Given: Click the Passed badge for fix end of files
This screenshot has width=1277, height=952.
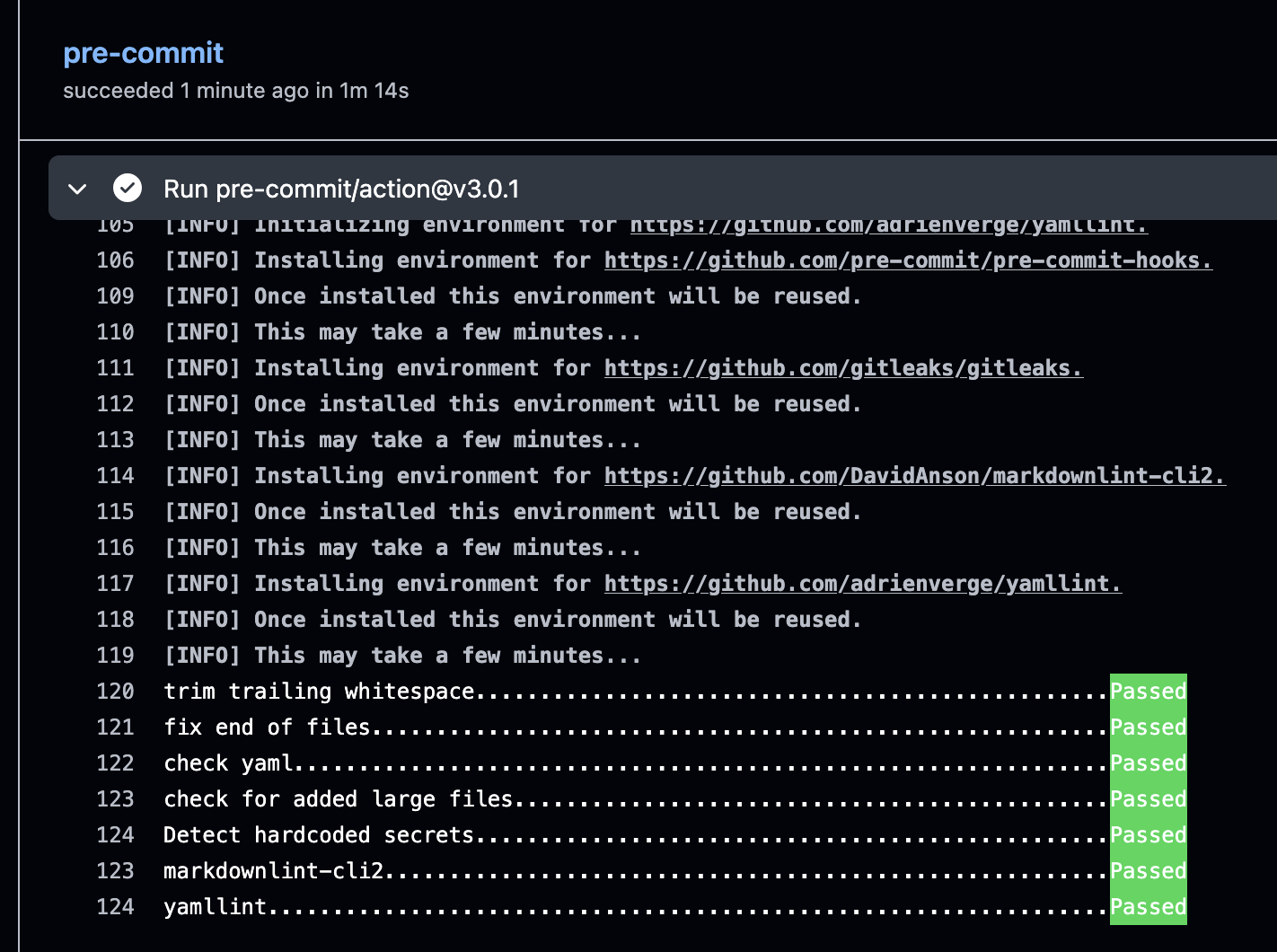Looking at the screenshot, I should pyautogui.click(x=1148, y=727).
